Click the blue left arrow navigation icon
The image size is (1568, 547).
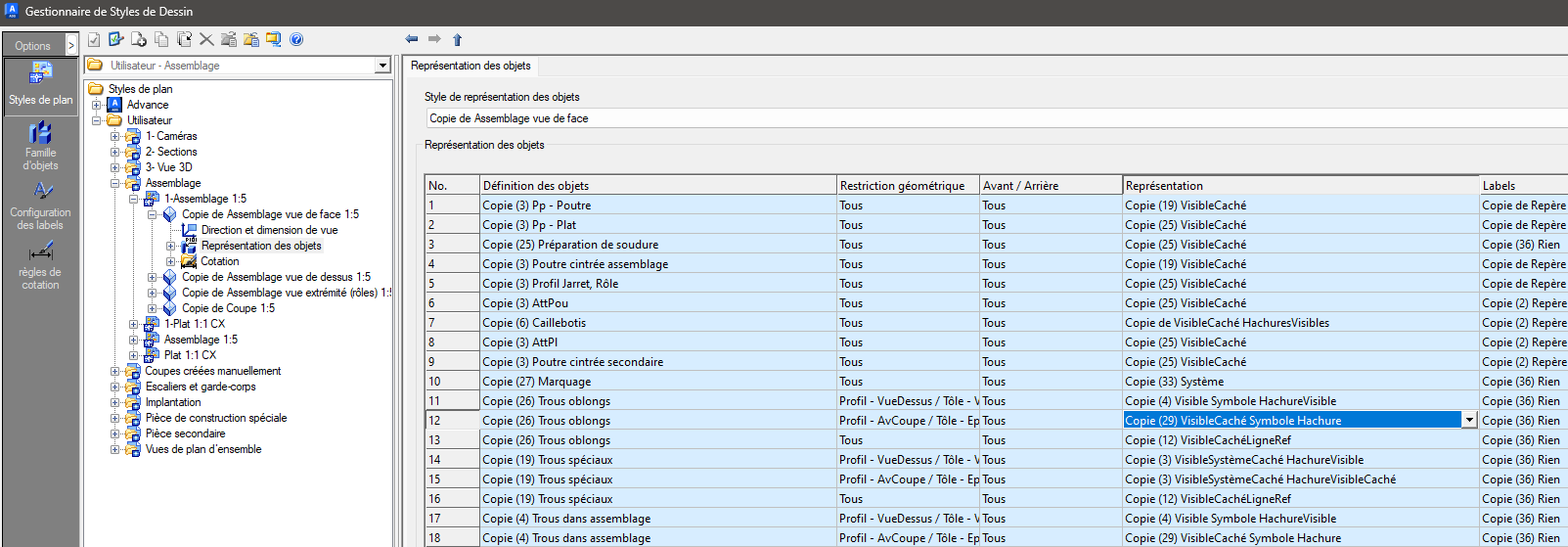[411, 39]
